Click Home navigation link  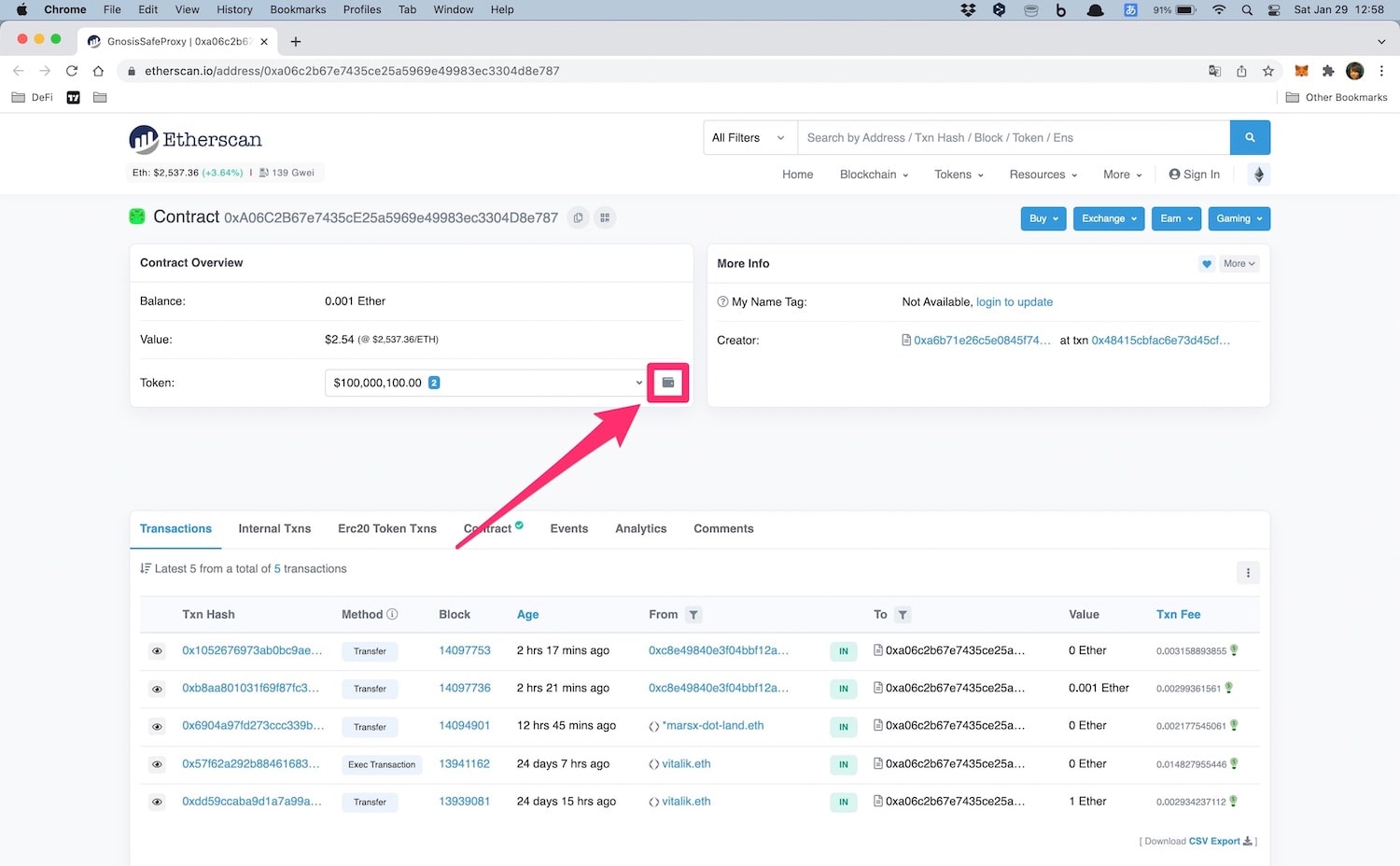point(798,175)
